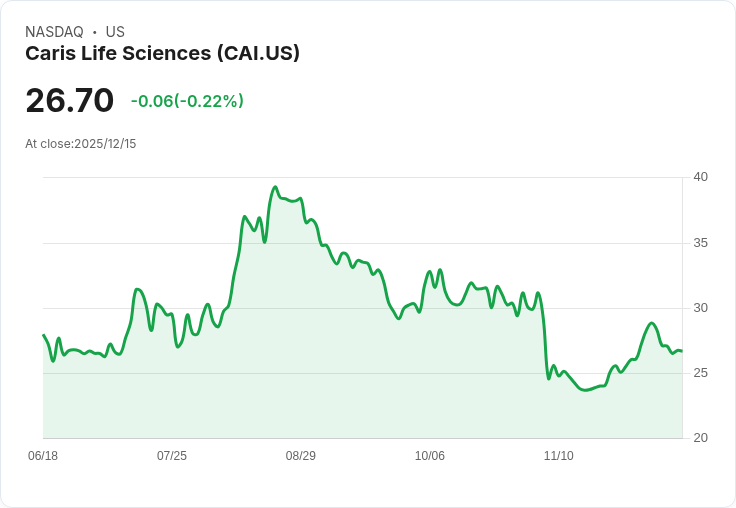Click the 07/25 date axis label

pos(172,456)
